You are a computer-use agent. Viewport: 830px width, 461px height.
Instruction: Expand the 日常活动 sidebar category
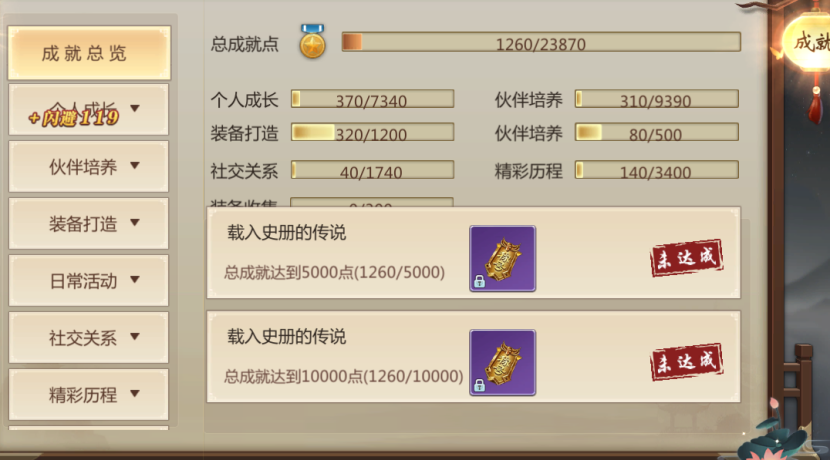click(x=88, y=281)
